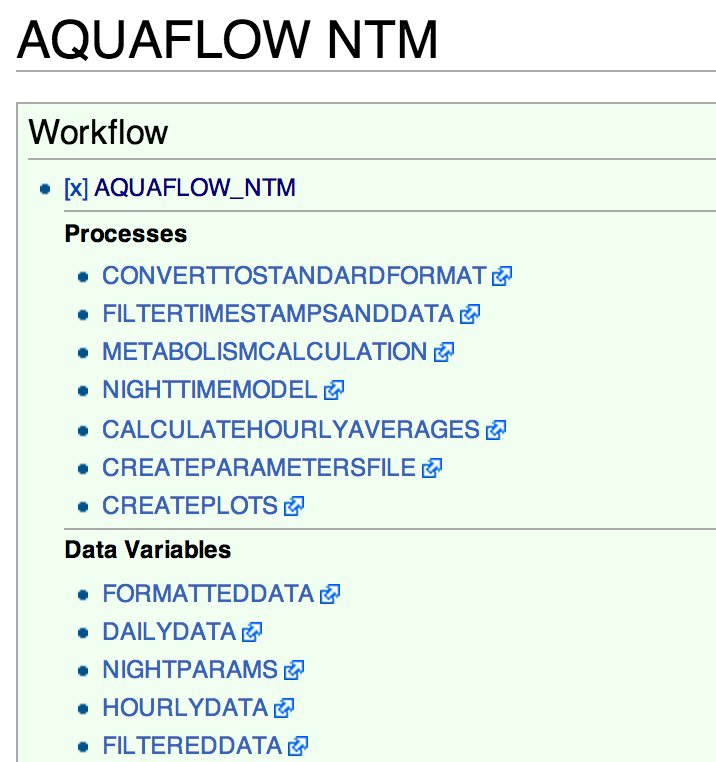
Task: Click external link icon beside NIGHTTIMEMODEL
Action: click(x=334, y=391)
